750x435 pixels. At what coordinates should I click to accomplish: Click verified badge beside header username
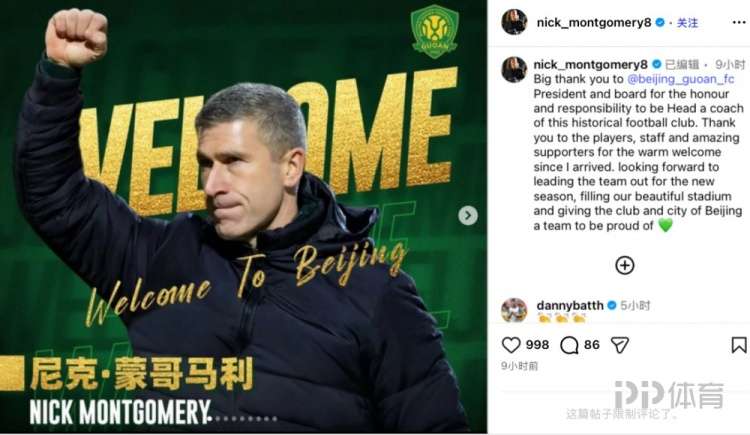(x=660, y=22)
